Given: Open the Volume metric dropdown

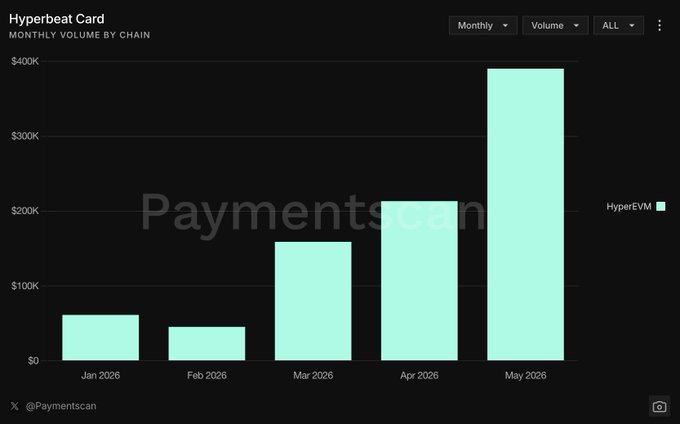Looking at the screenshot, I should click(555, 26).
